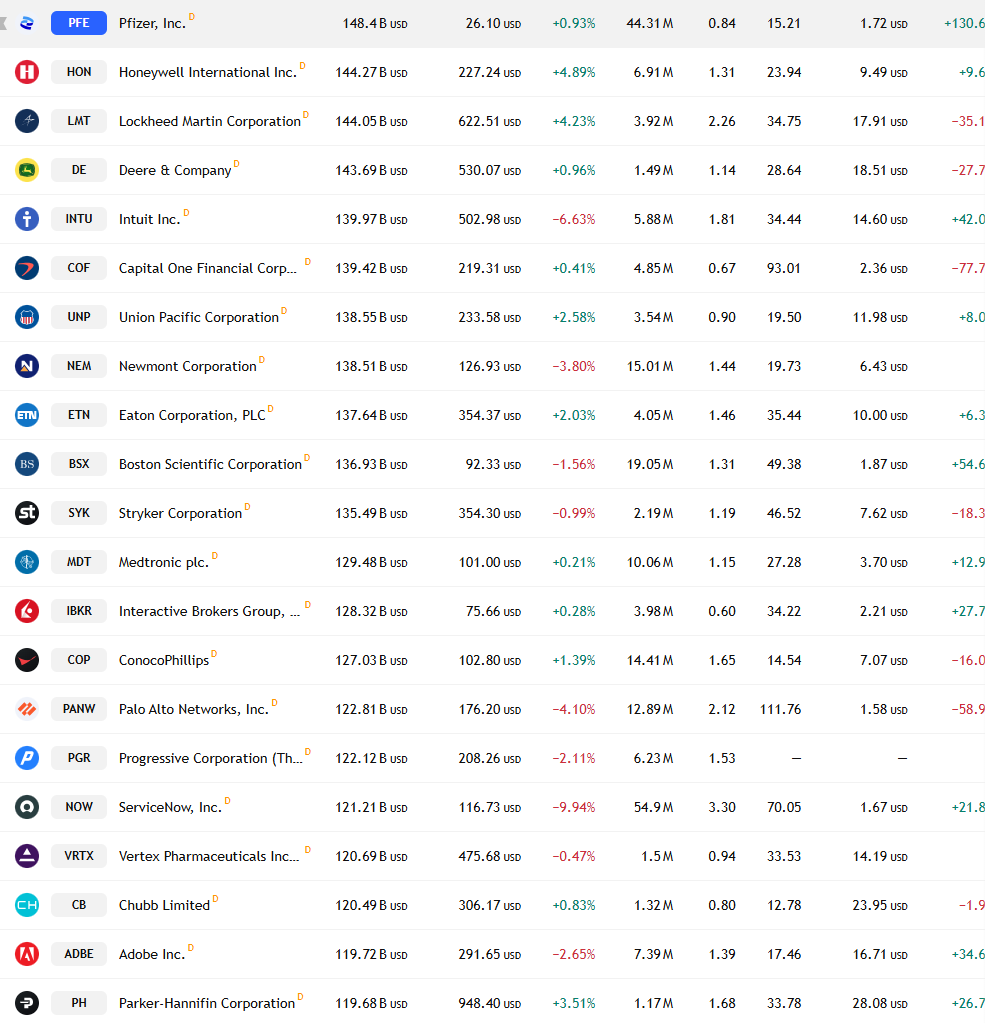Click the −6.63% change for Intuit
Image resolution: width=985 pixels, height=1023 pixels.
click(x=574, y=219)
